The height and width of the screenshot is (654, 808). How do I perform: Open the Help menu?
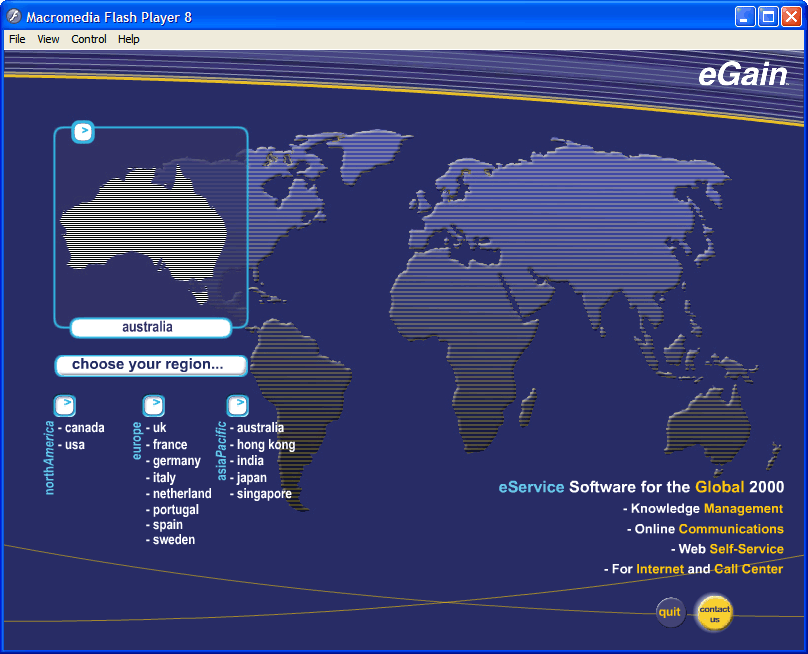[129, 39]
